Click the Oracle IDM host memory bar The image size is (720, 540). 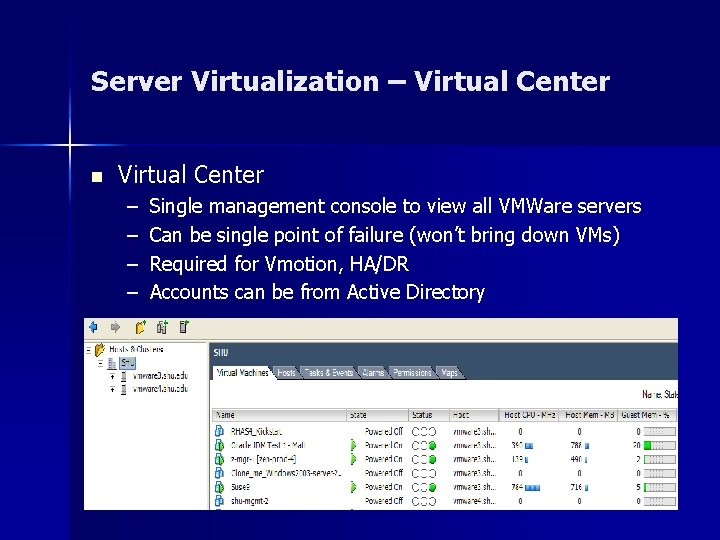click(587, 446)
